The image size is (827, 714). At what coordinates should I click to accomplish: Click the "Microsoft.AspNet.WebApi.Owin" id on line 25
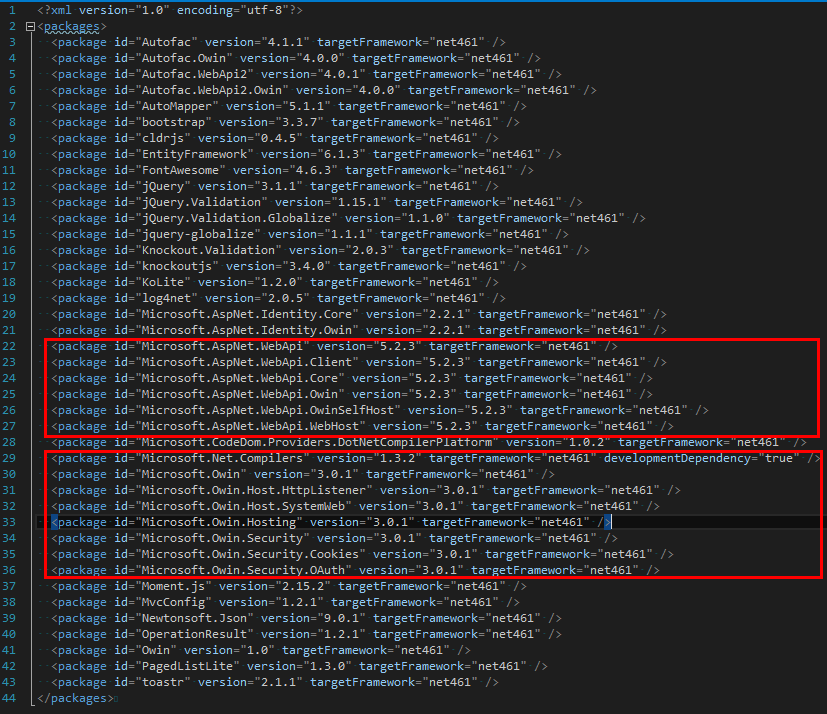click(x=240, y=394)
